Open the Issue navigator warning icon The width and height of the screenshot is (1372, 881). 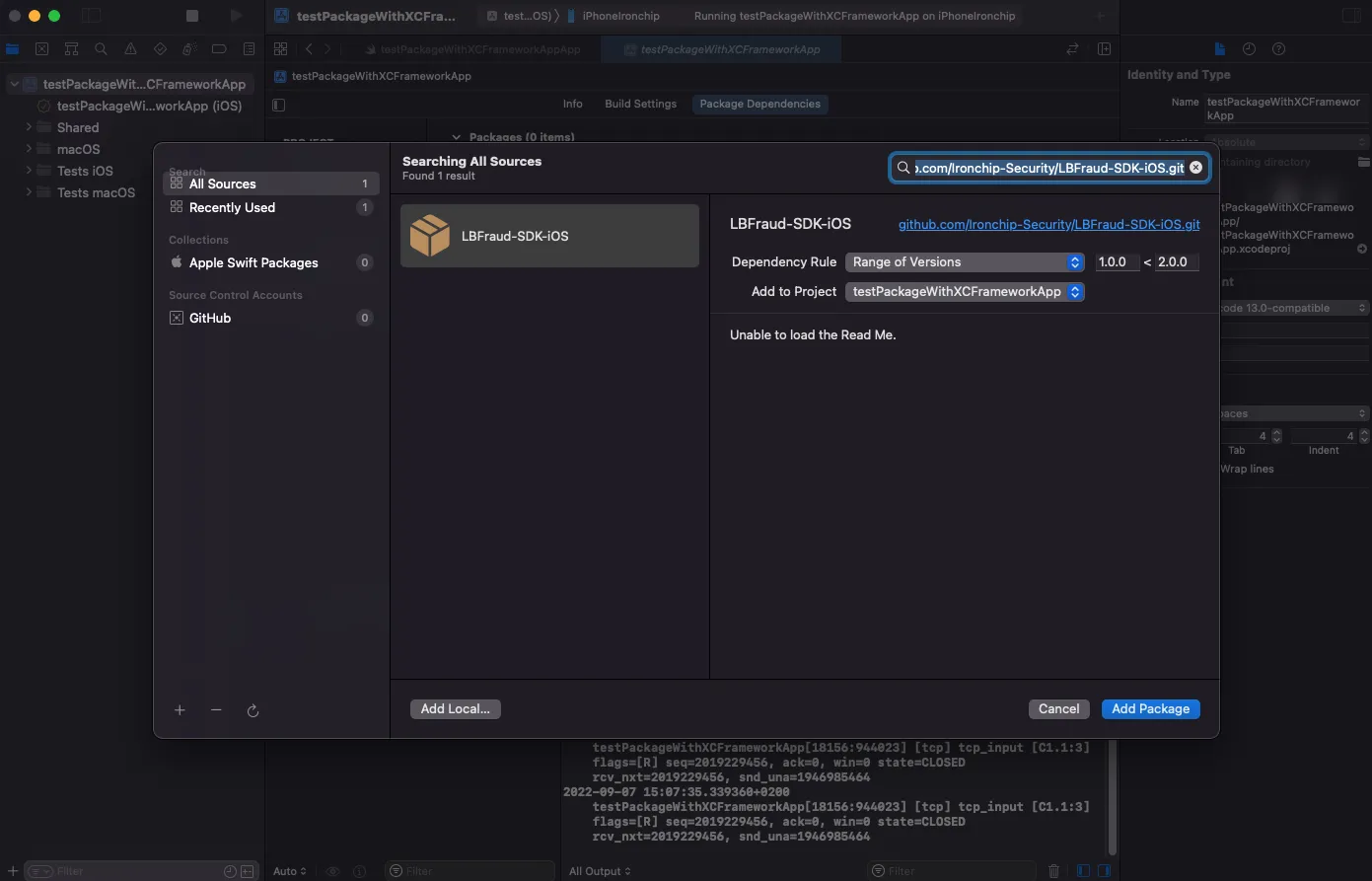tap(130, 48)
